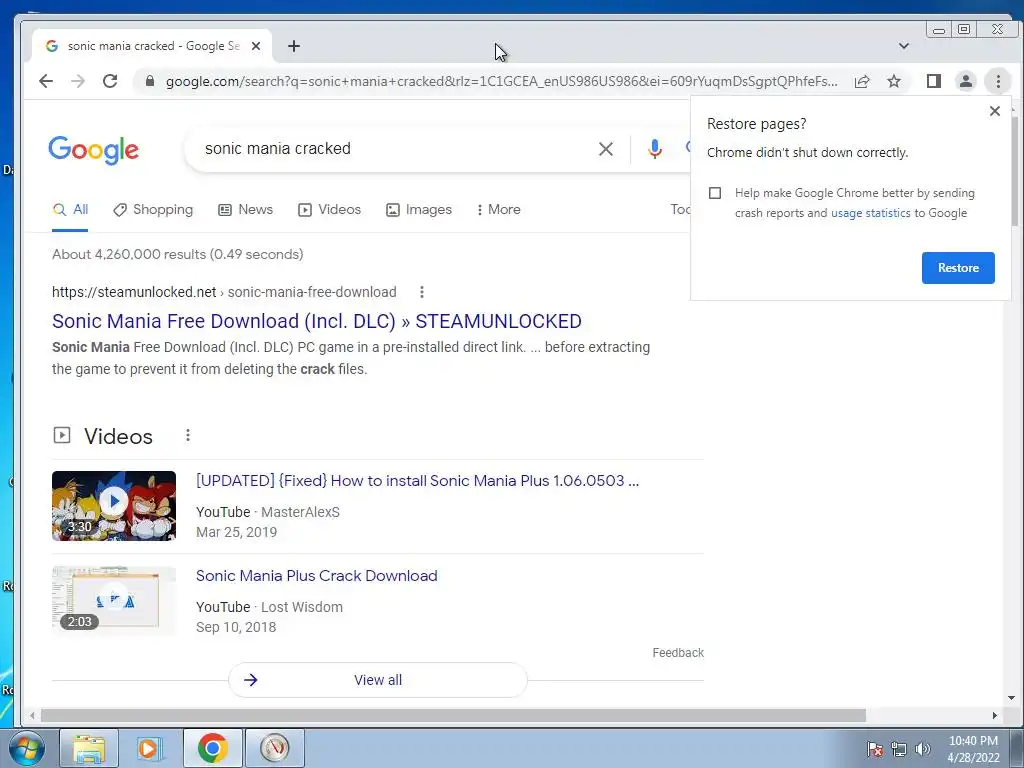Screen dimensions: 1024x768
Task: Open the side panel icon in the toolbar
Action: (x=934, y=81)
